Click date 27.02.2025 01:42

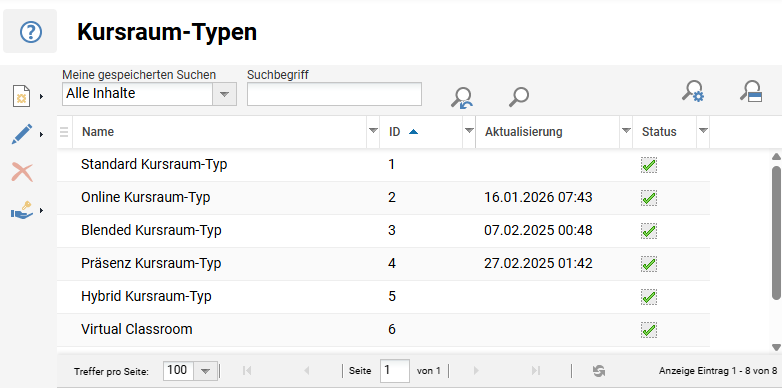pyautogui.click(x=538, y=263)
